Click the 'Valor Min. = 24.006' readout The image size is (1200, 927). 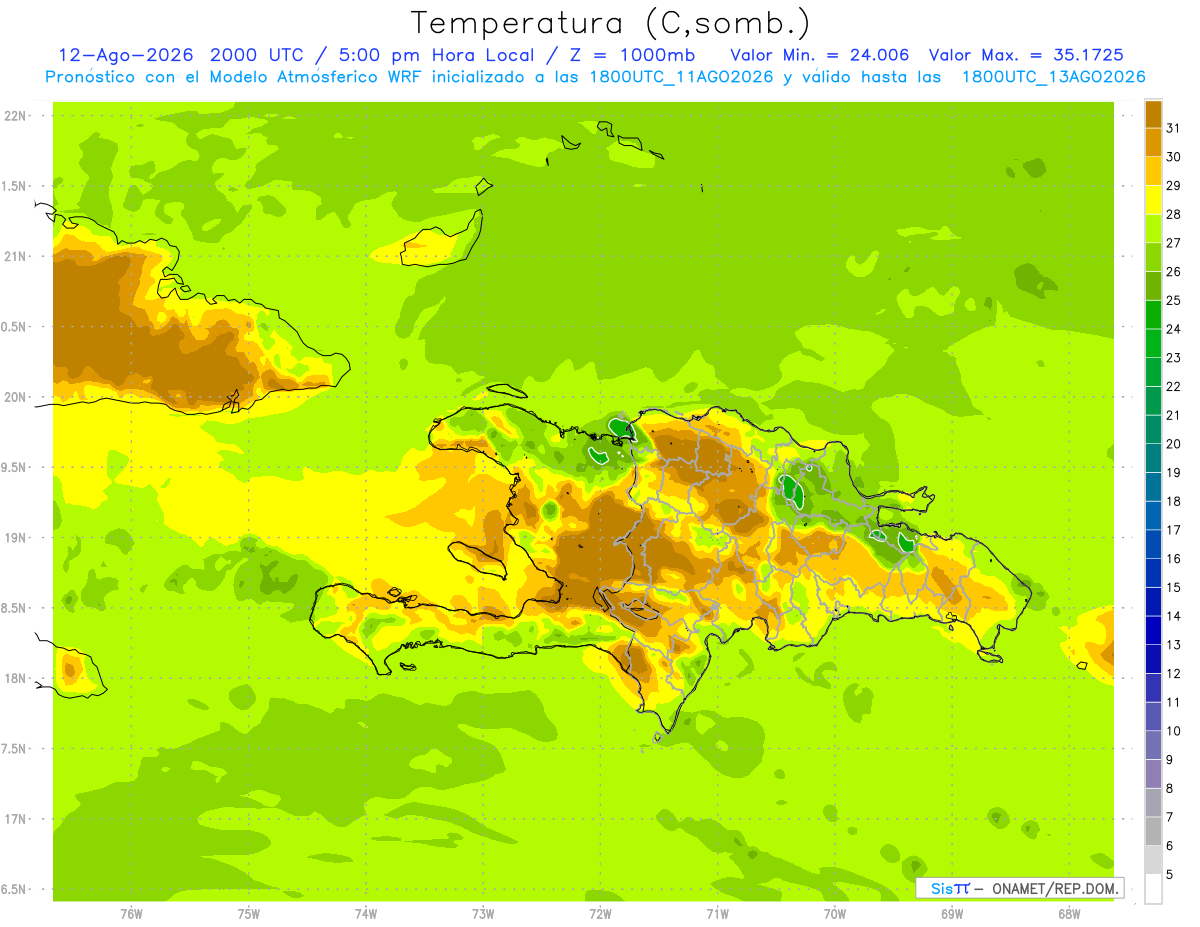(x=819, y=54)
